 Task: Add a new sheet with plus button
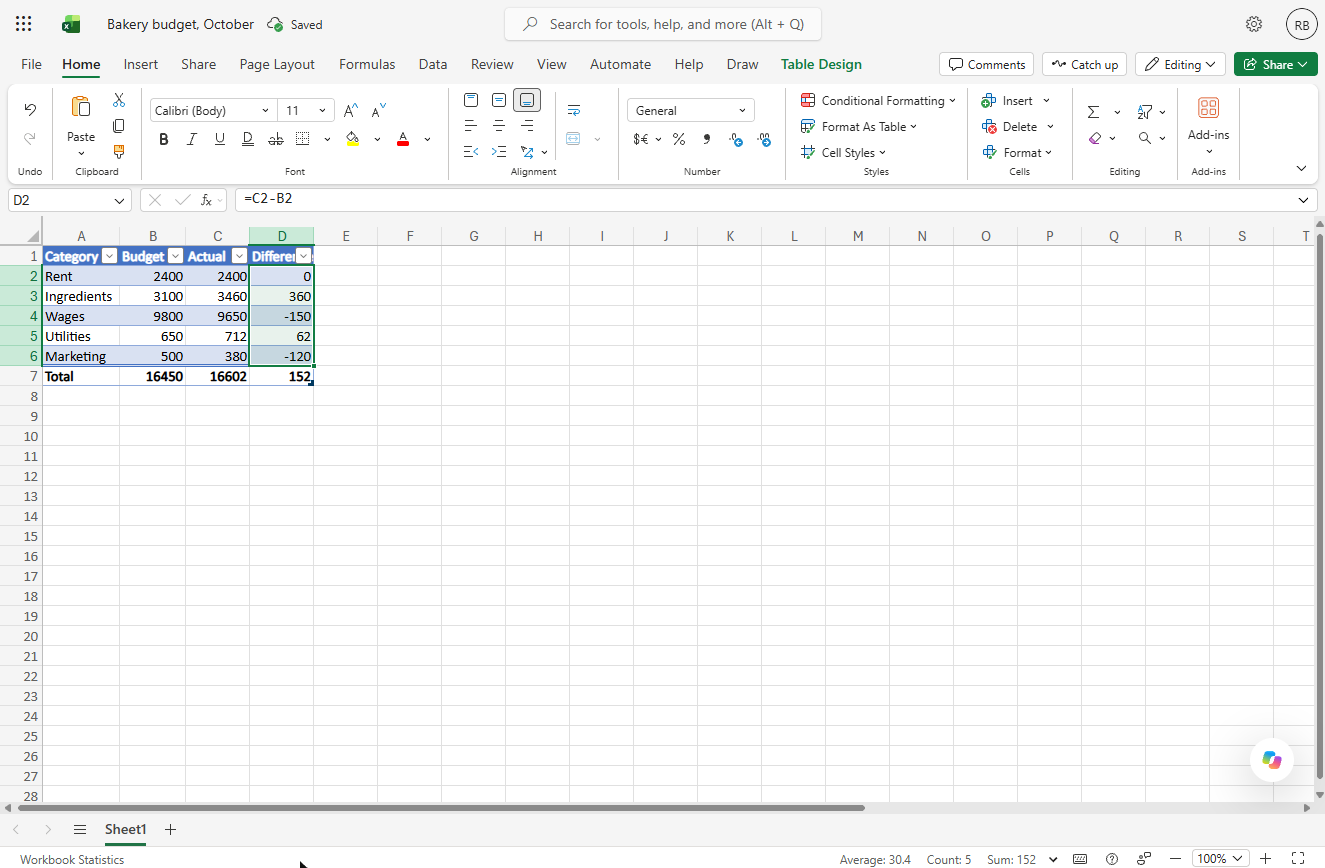(170, 829)
